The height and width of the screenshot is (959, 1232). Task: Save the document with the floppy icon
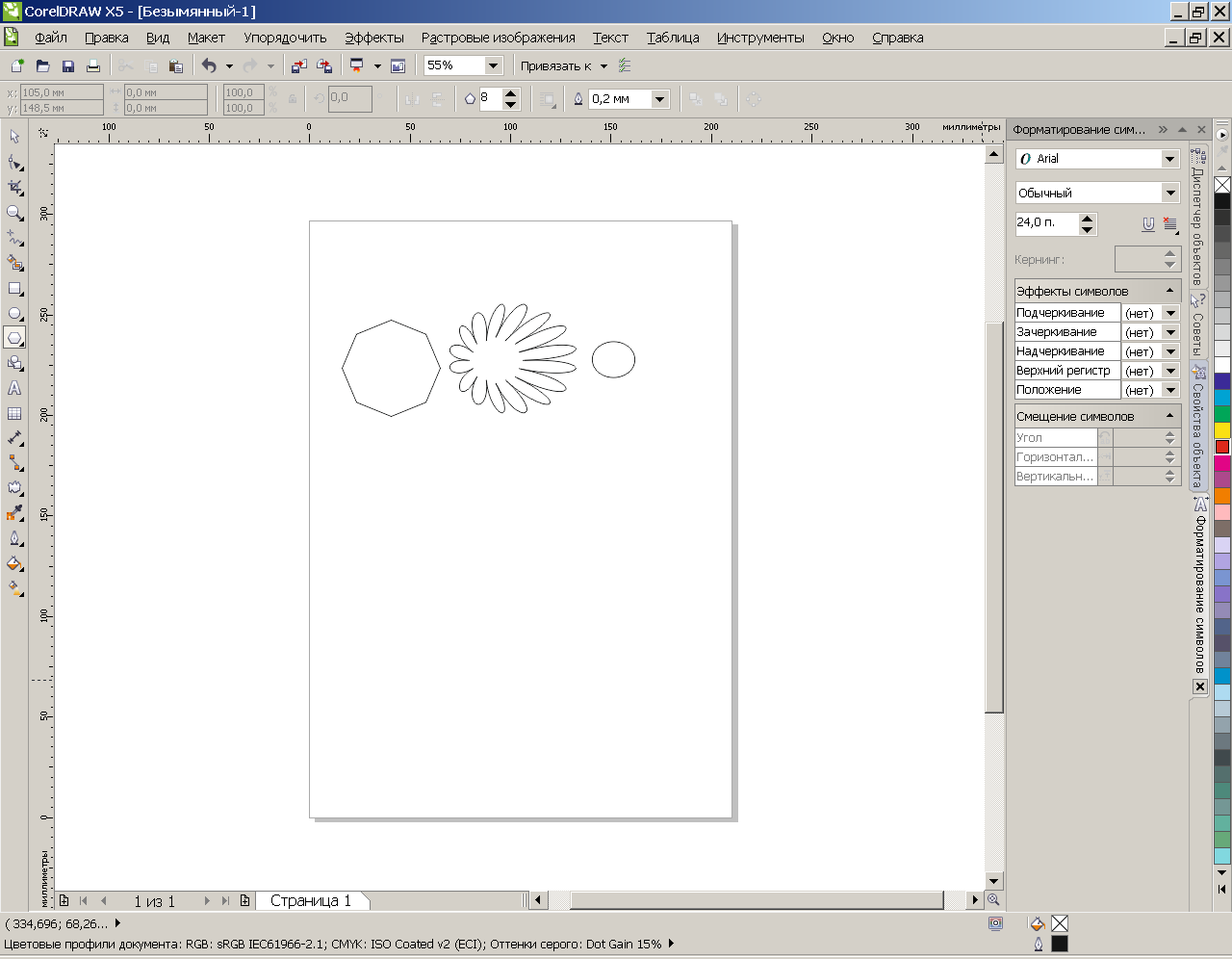click(x=67, y=65)
